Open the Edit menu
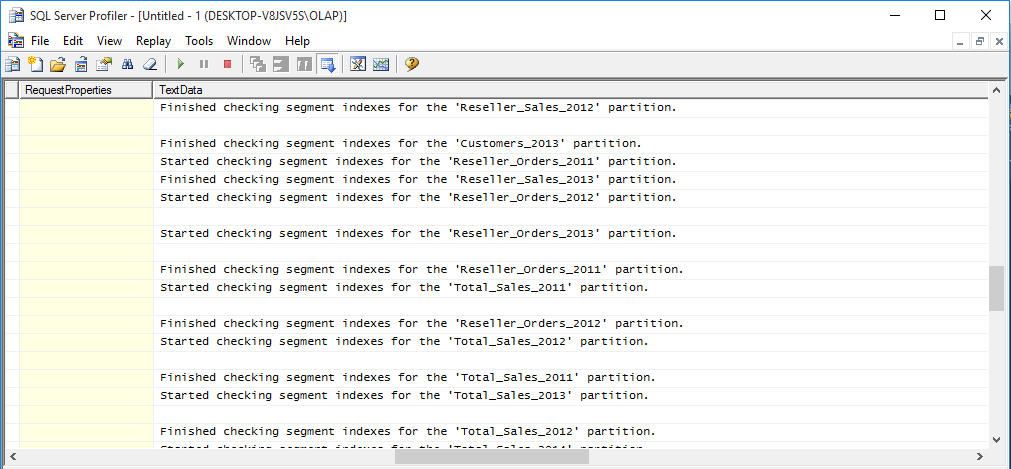 pyautogui.click(x=73, y=41)
